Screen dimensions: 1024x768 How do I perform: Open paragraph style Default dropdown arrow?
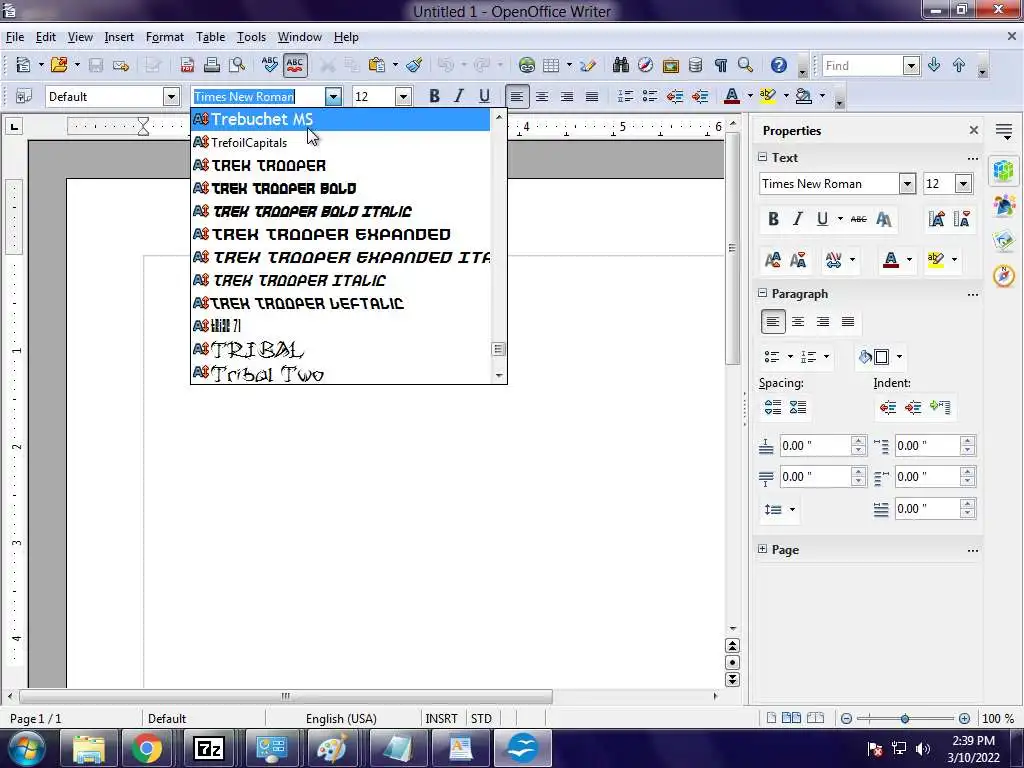(171, 97)
